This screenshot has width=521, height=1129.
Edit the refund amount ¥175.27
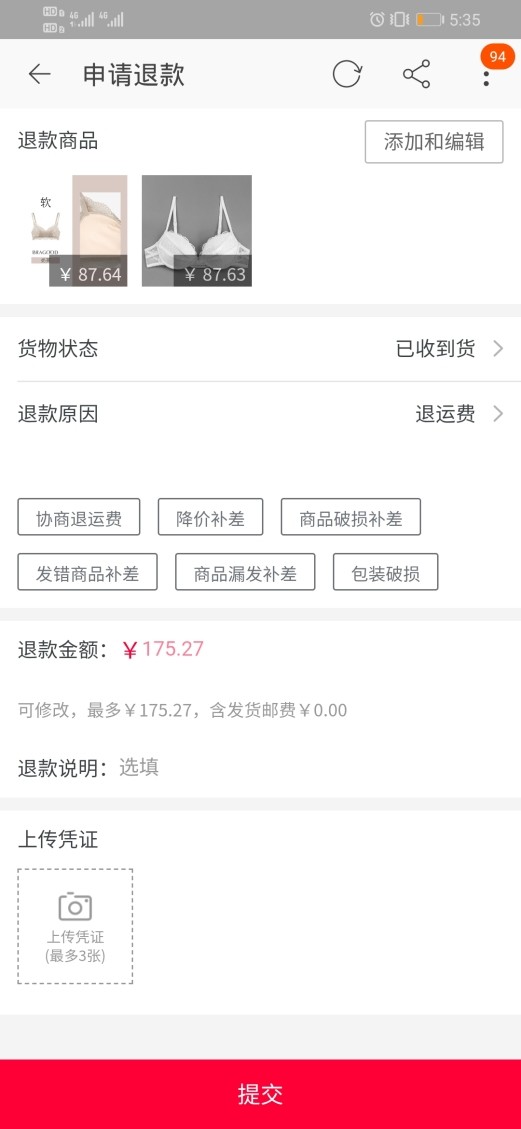coord(164,649)
